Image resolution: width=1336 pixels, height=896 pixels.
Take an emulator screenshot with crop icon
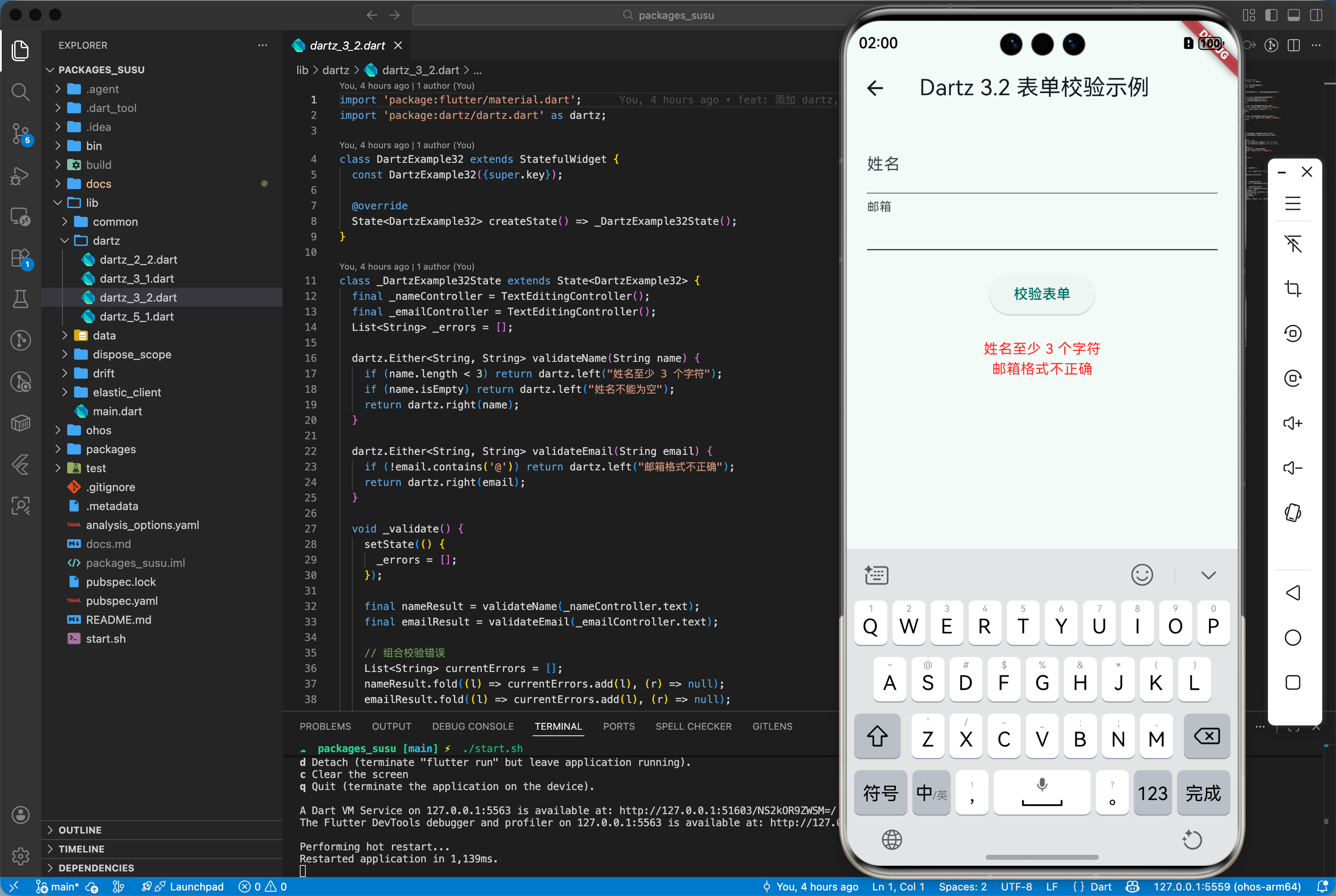tap(1293, 289)
